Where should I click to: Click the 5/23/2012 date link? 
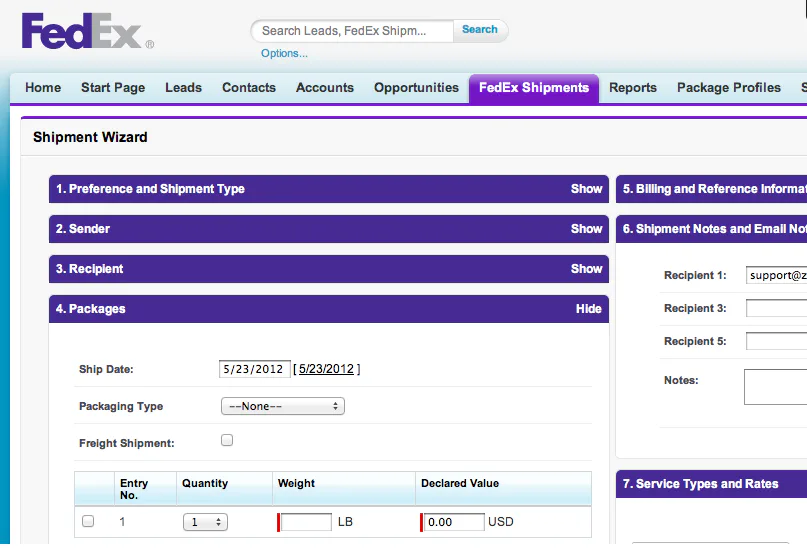(326, 369)
